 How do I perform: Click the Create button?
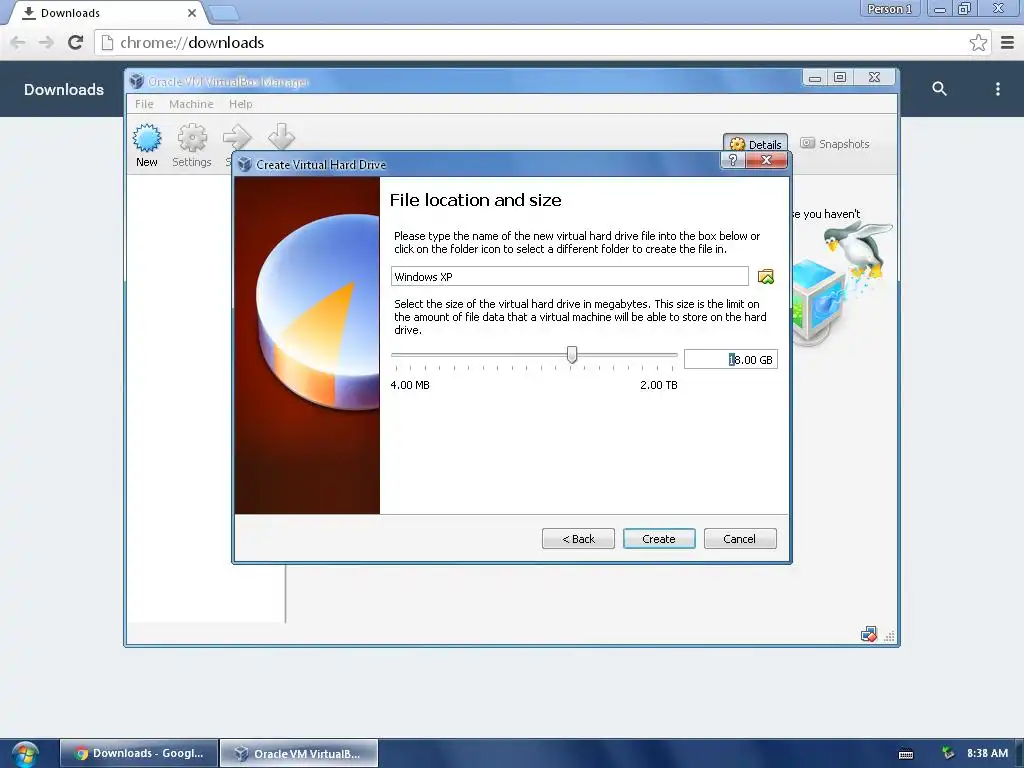pyautogui.click(x=659, y=539)
